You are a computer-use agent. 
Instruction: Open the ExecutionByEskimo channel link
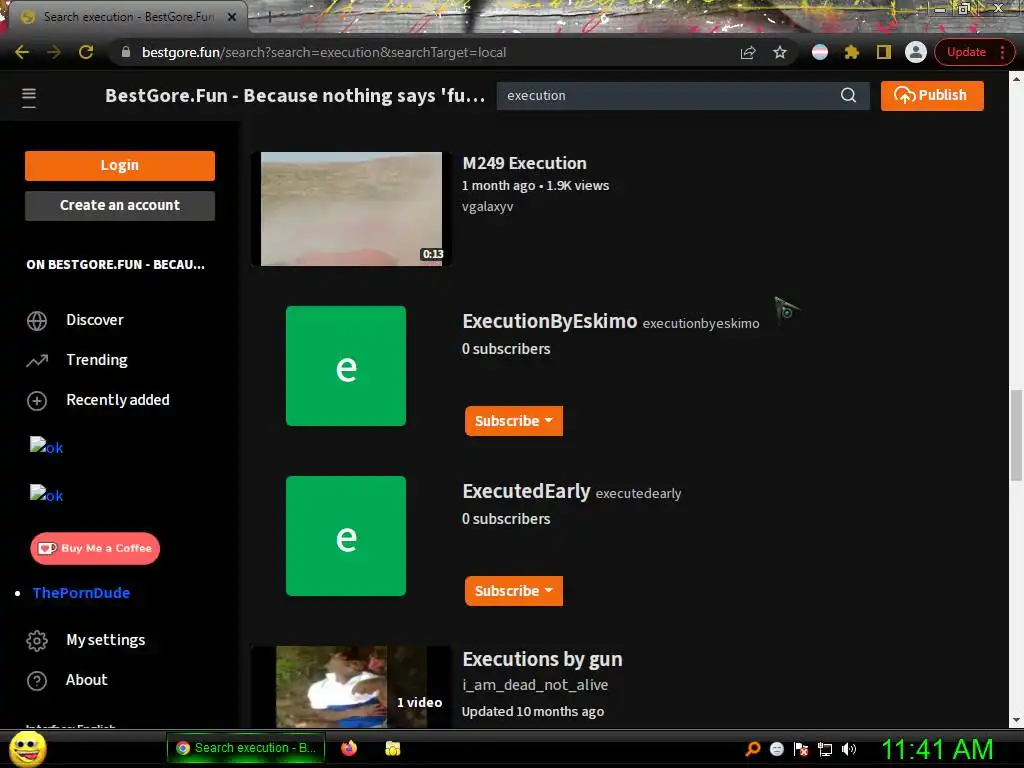(x=549, y=321)
